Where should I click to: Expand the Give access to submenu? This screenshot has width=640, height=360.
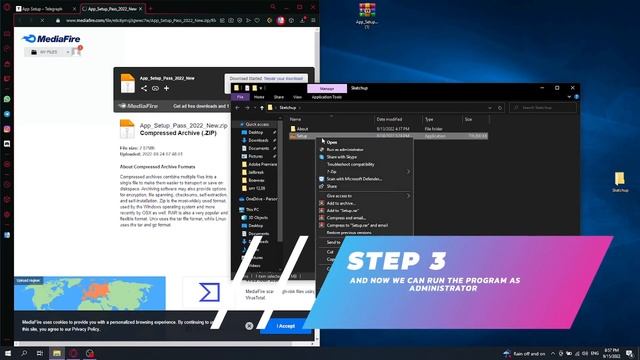(408, 196)
